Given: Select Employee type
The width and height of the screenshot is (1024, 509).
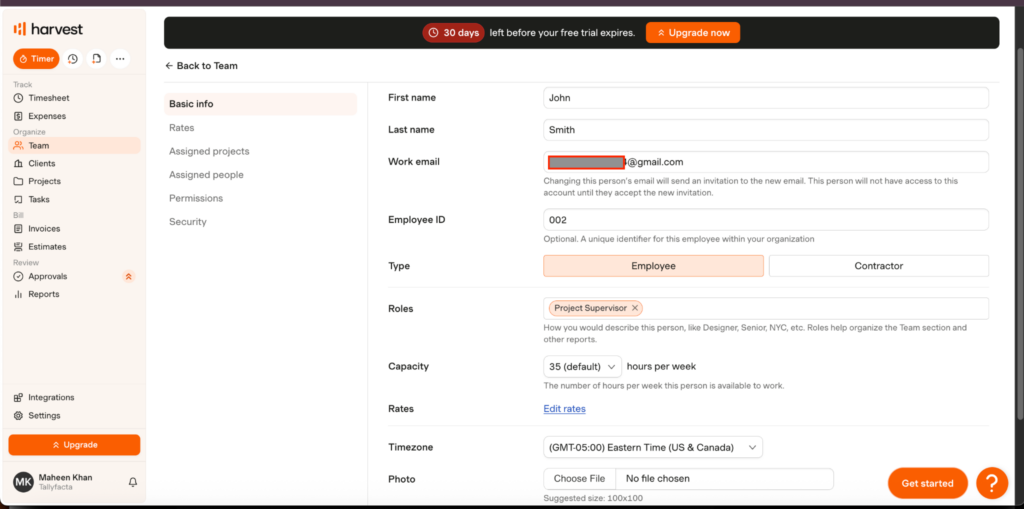Looking at the screenshot, I should tap(653, 266).
